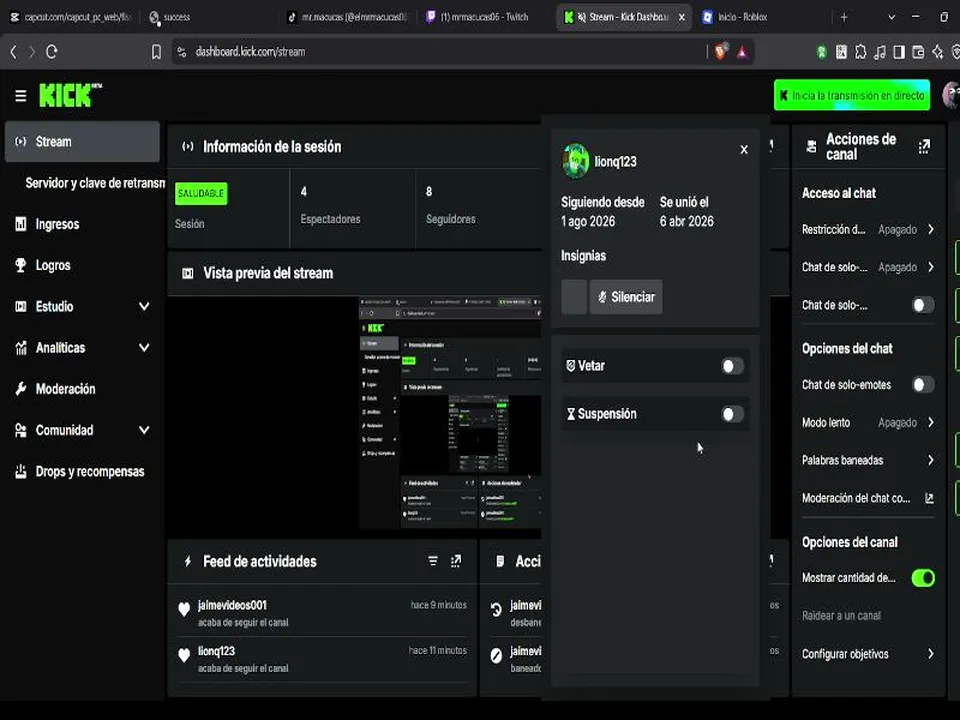Click the Moderación wrench icon
This screenshot has height=720, width=960.
(21, 389)
